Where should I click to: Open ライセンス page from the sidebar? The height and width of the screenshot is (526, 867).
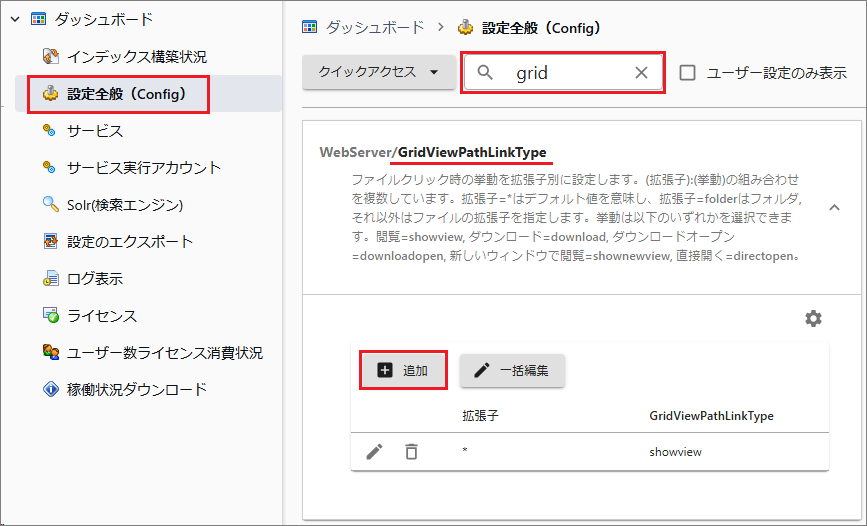(101, 316)
